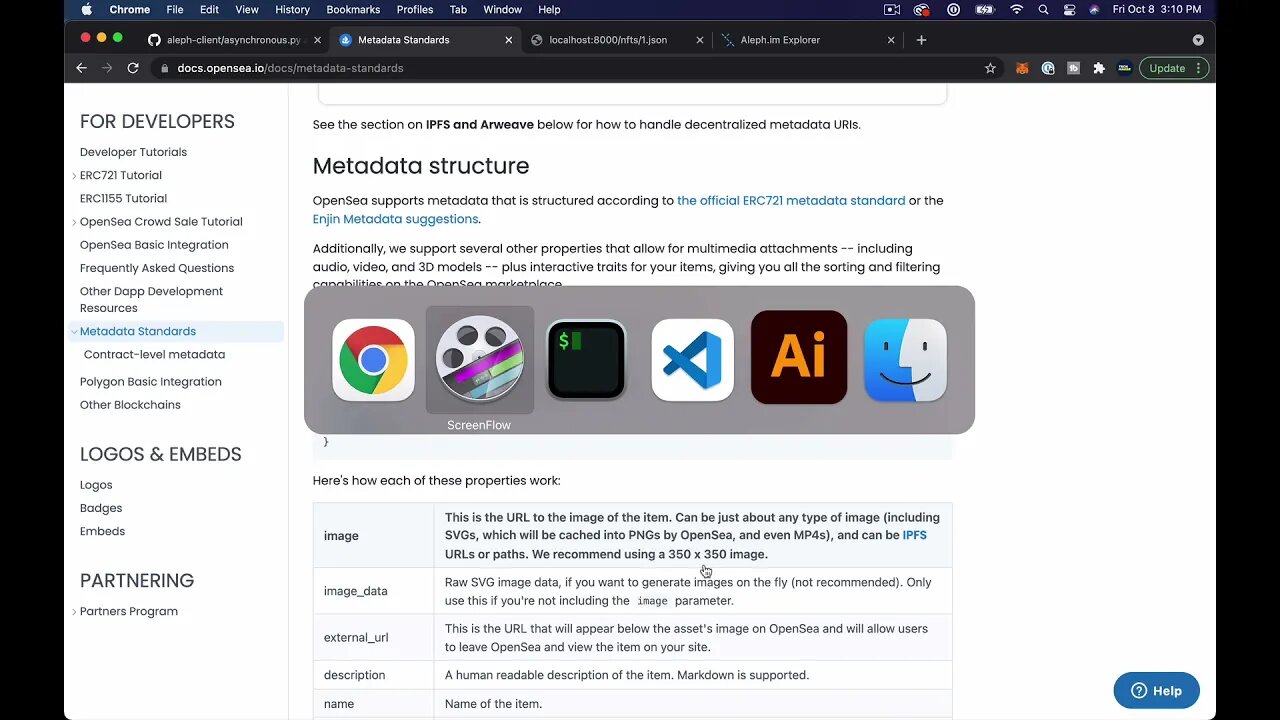Click the Apple menu logo
Image resolution: width=1280 pixels, height=720 pixels.
tap(86, 9)
